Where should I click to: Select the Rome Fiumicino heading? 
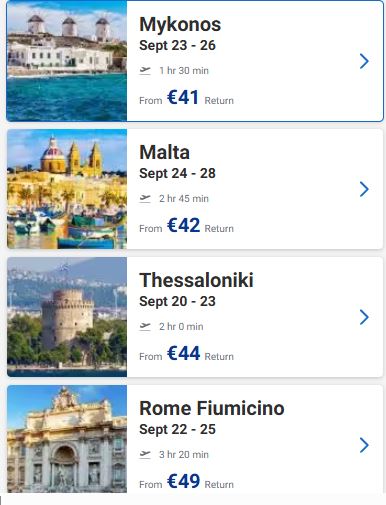tap(212, 408)
